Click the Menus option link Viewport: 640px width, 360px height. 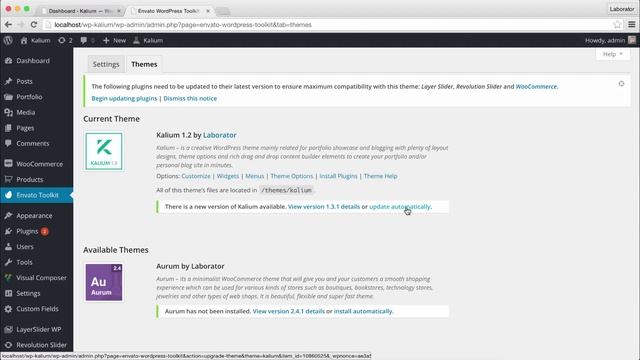click(255, 176)
